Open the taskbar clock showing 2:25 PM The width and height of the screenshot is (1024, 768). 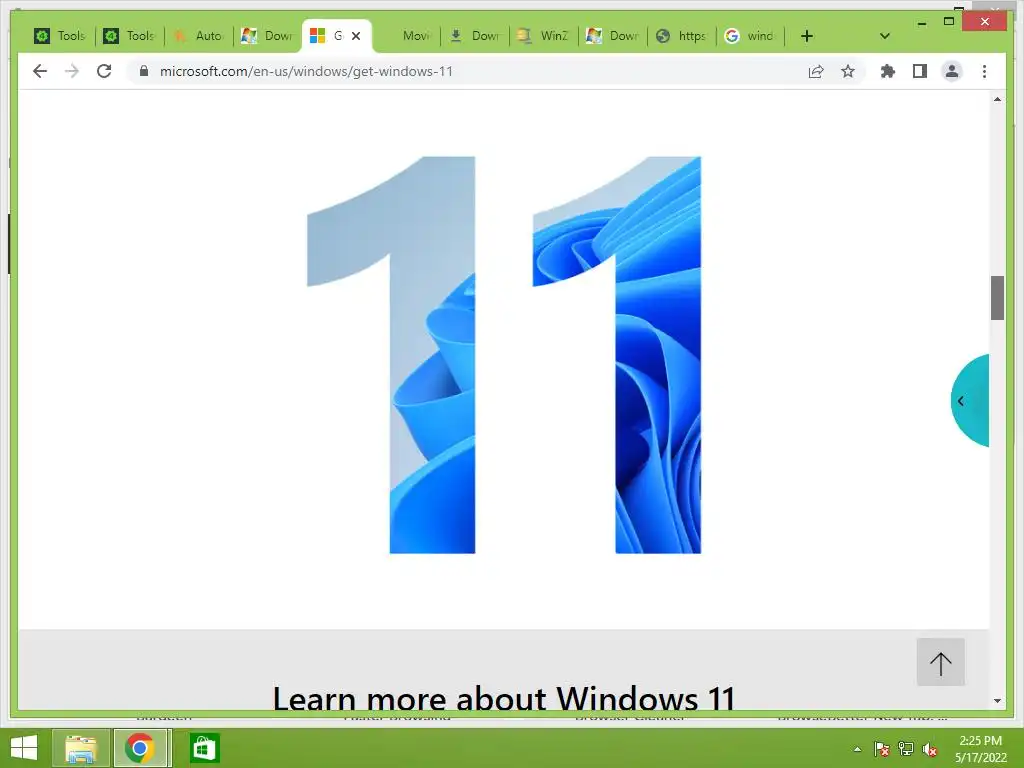tap(980, 748)
